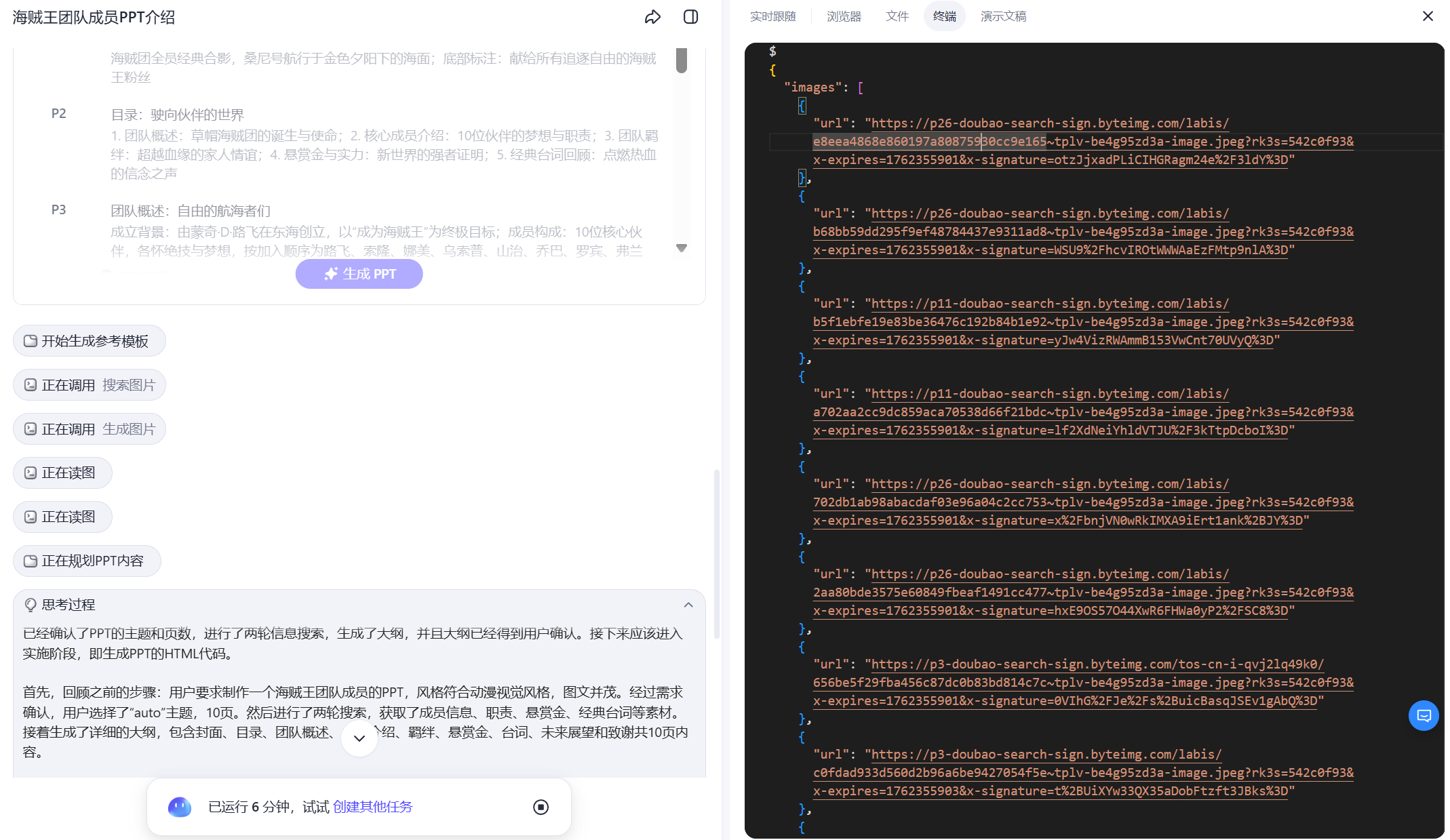The height and width of the screenshot is (840, 1450).
Task: Collapse the 思考过程 section chevron
Action: (x=688, y=605)
